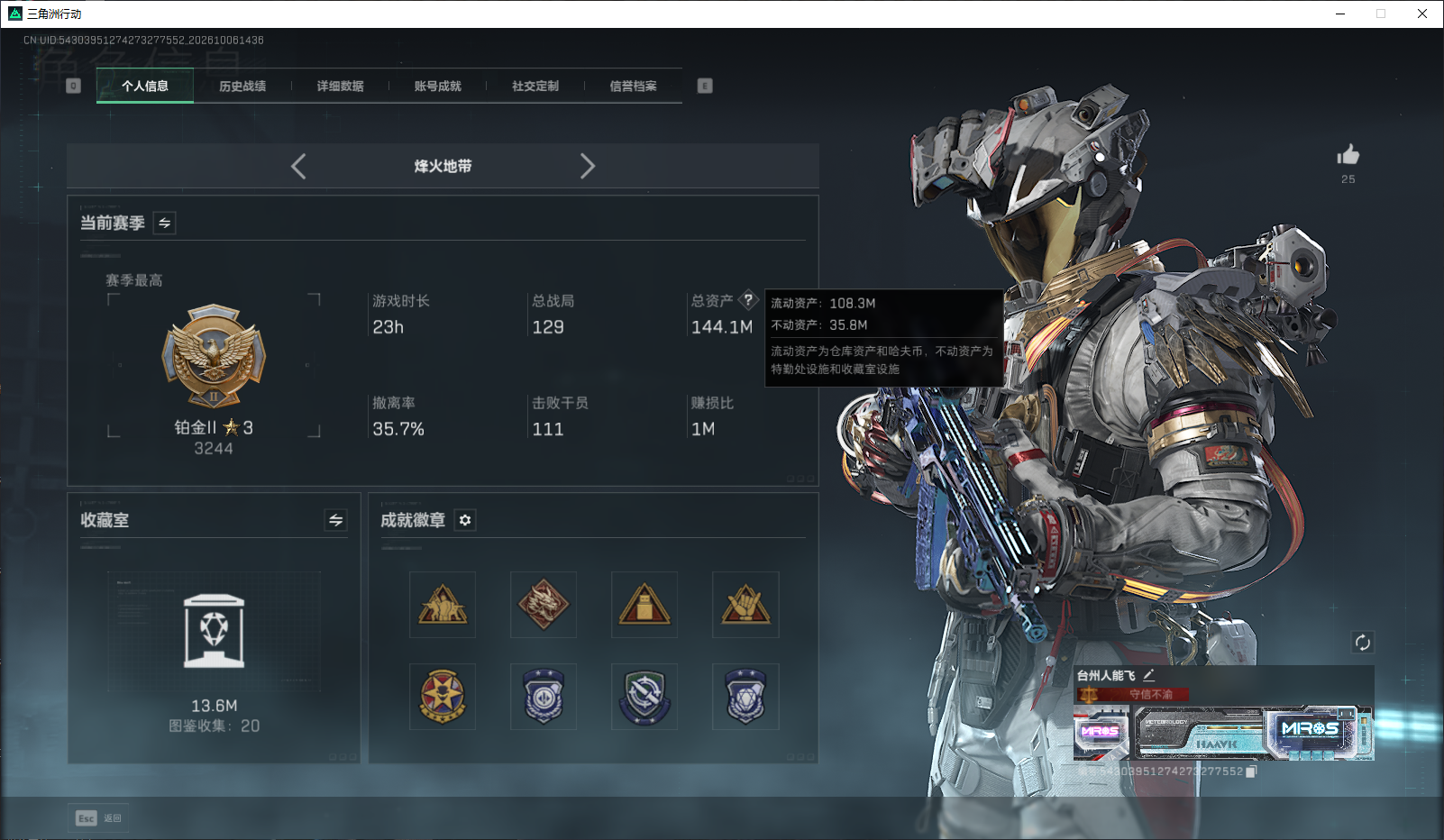Select the green shield knife crosshair badge

pyautogui.click(x=644, y=697)
